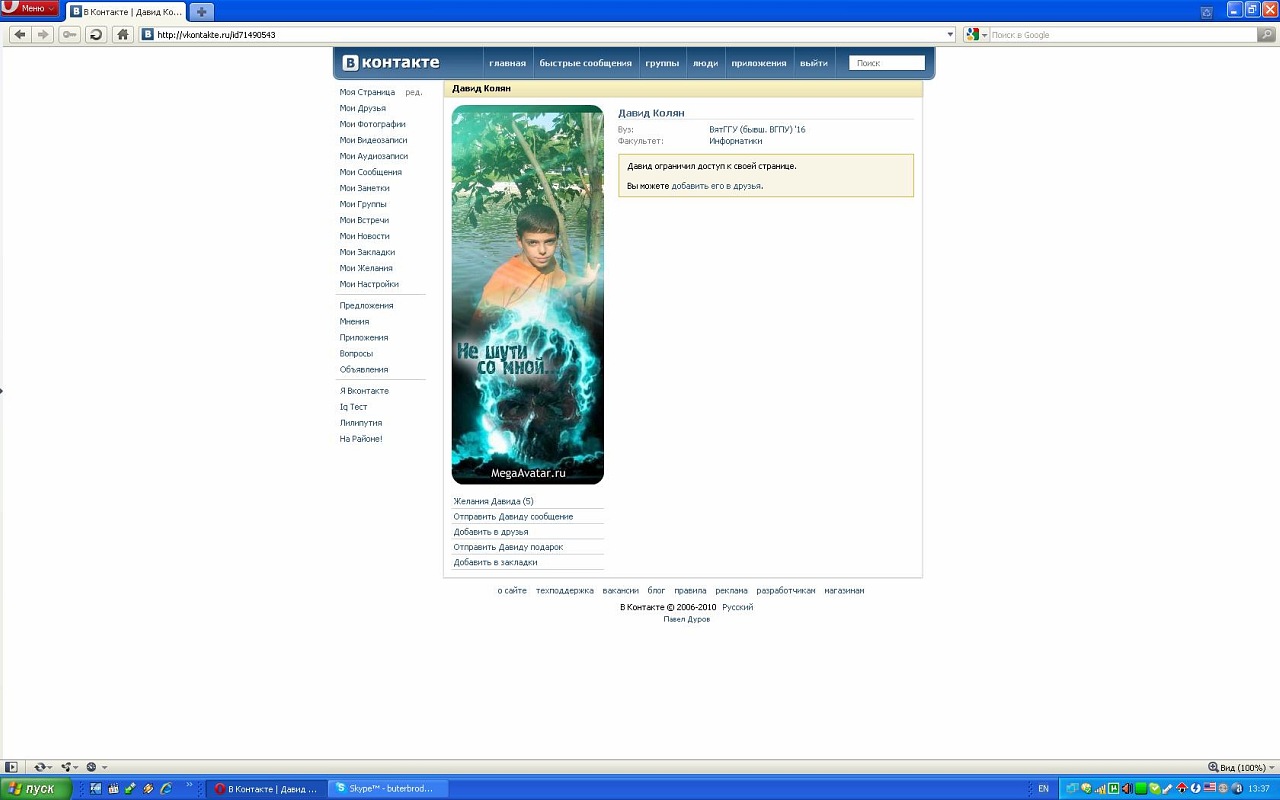Open the Google search engine selector dropdown
Screen dimensions: 1280x800
point(976,35)
